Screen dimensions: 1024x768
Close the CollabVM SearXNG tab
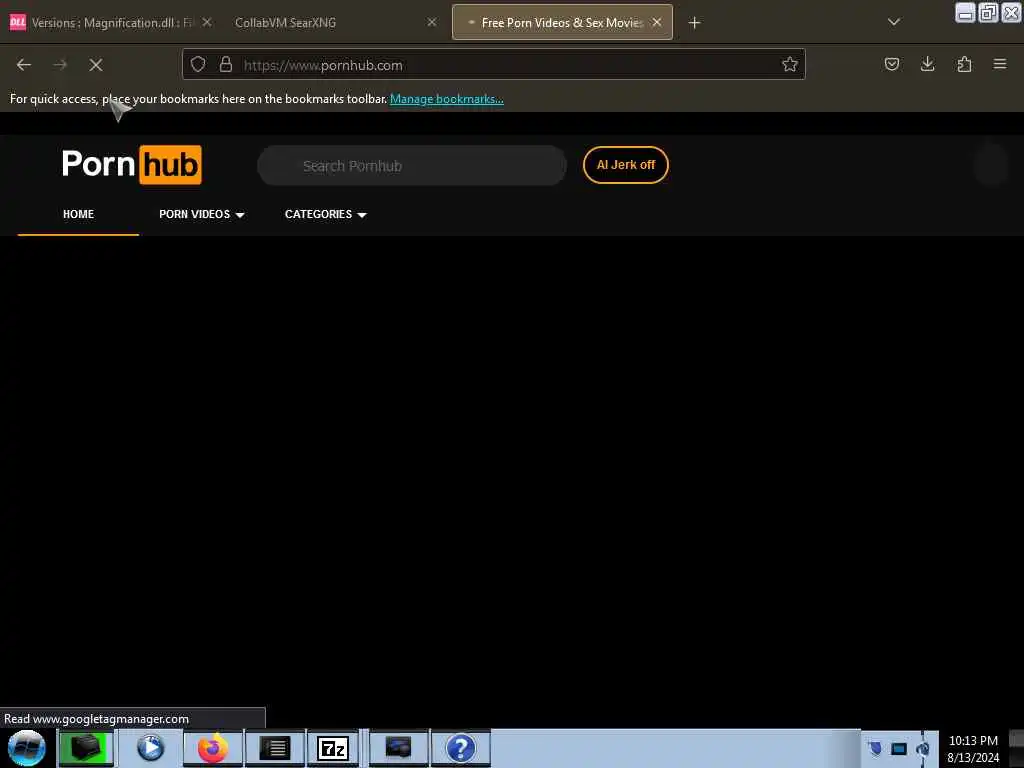(x=432, y=22)
